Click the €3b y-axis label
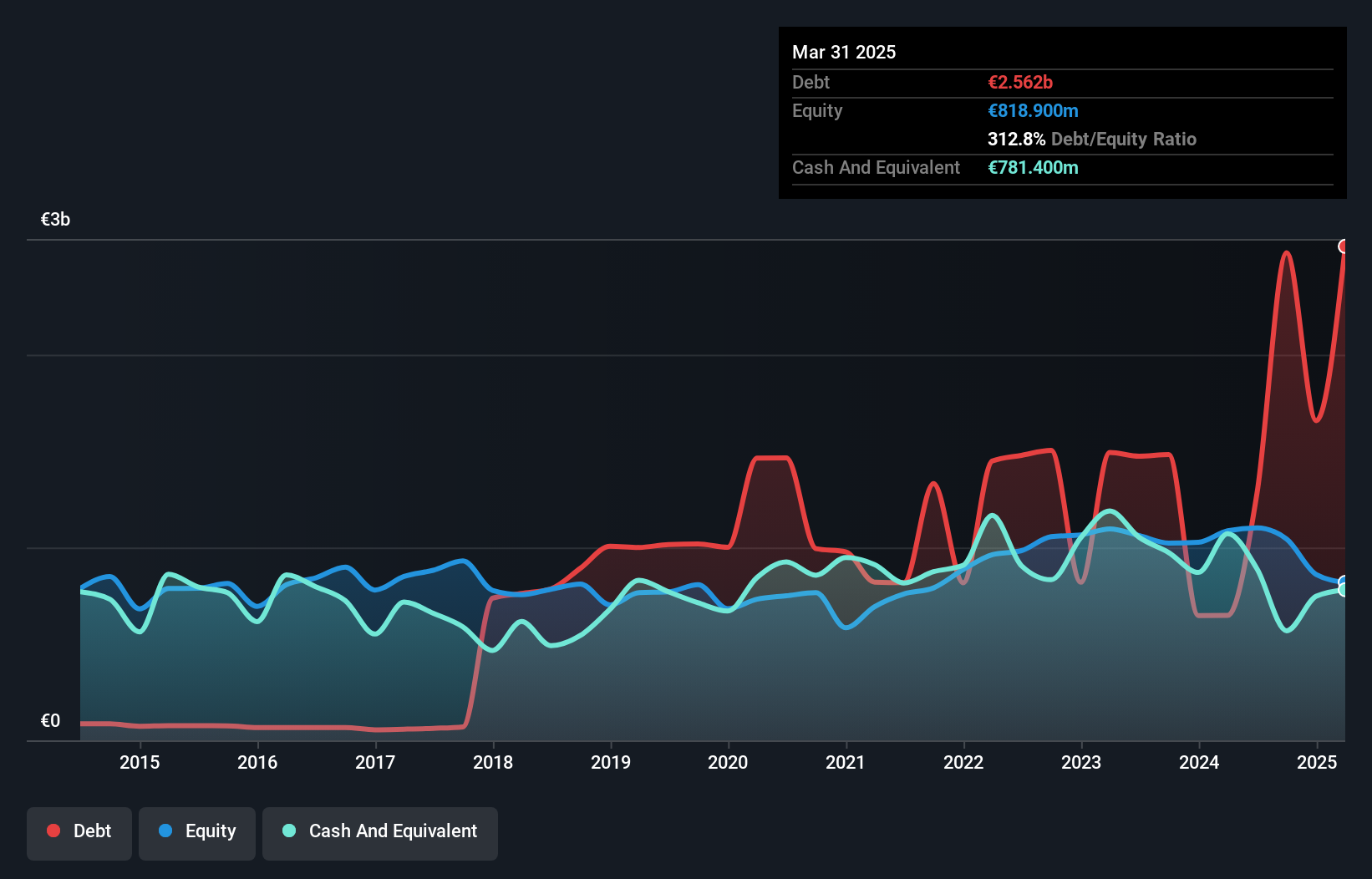The image size is (1372, 879). [x=55, y=219]
